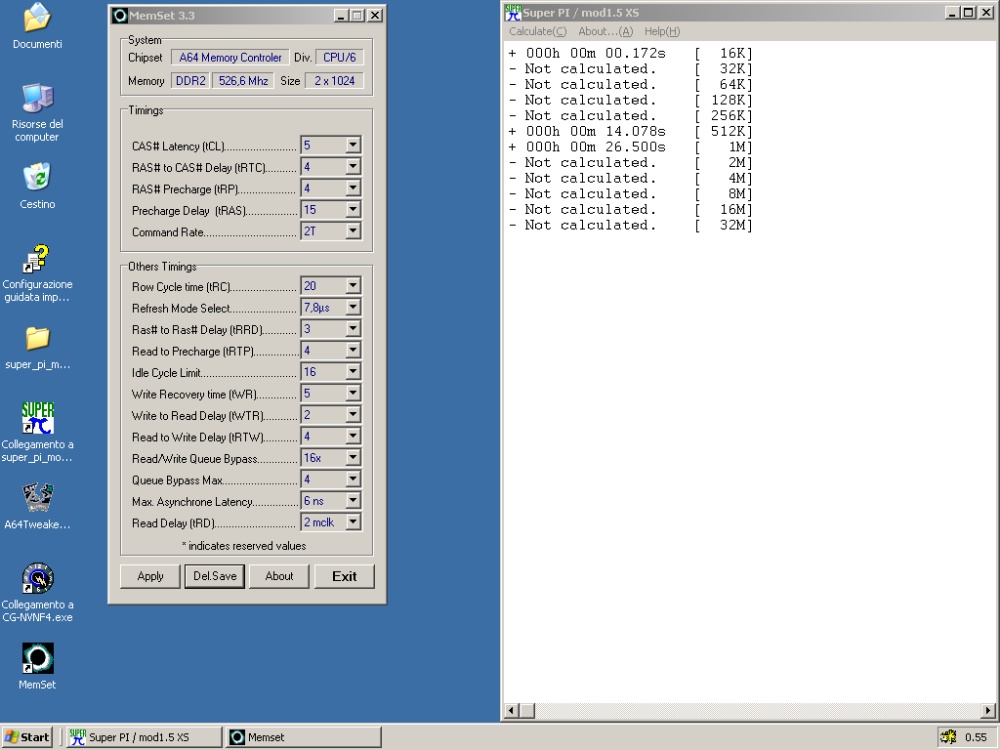
Task: Launch A64Tweaker desktop icon
Action: pyautogui.click(x=38, y=498)
